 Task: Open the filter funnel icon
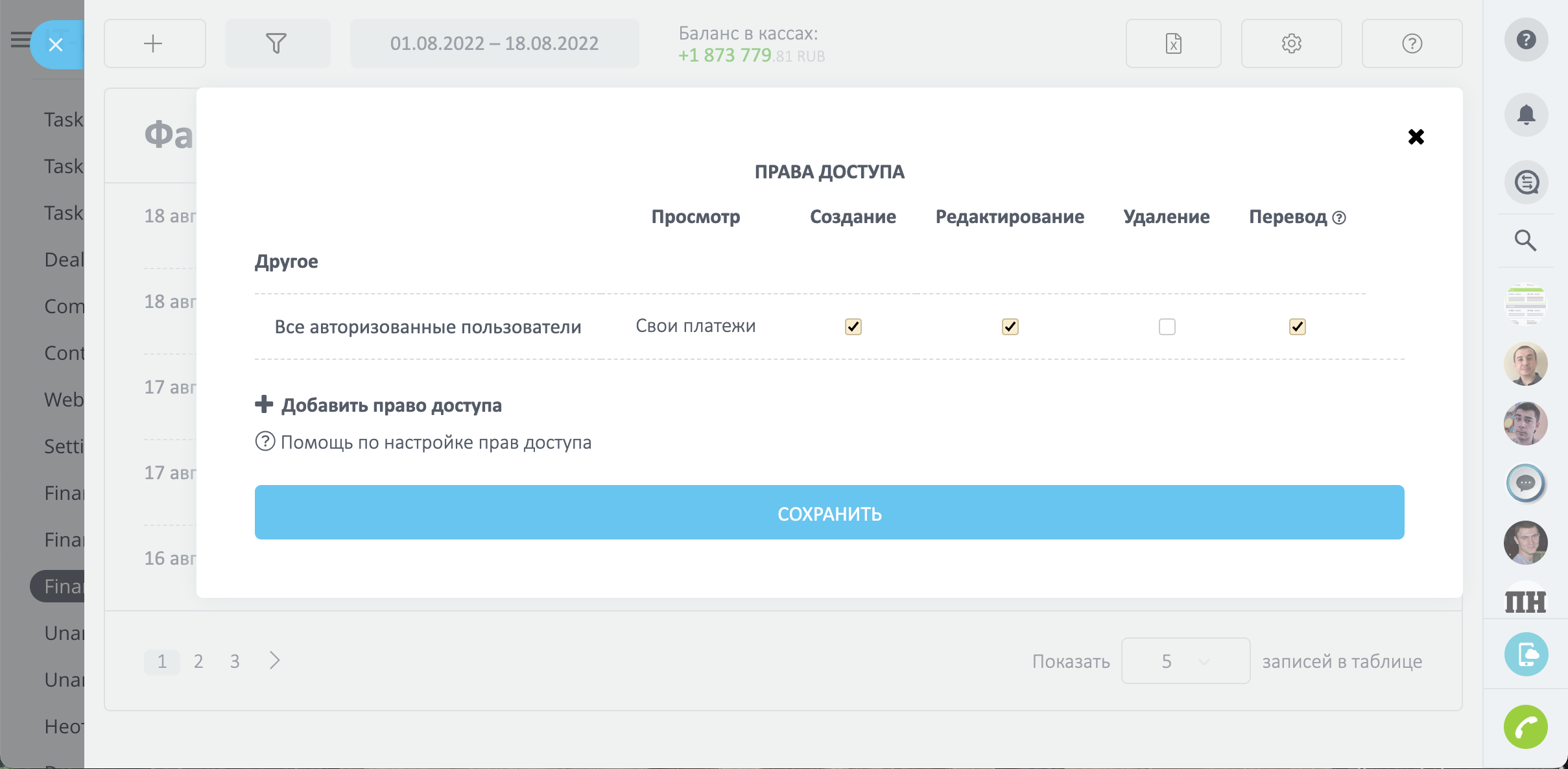277,43
